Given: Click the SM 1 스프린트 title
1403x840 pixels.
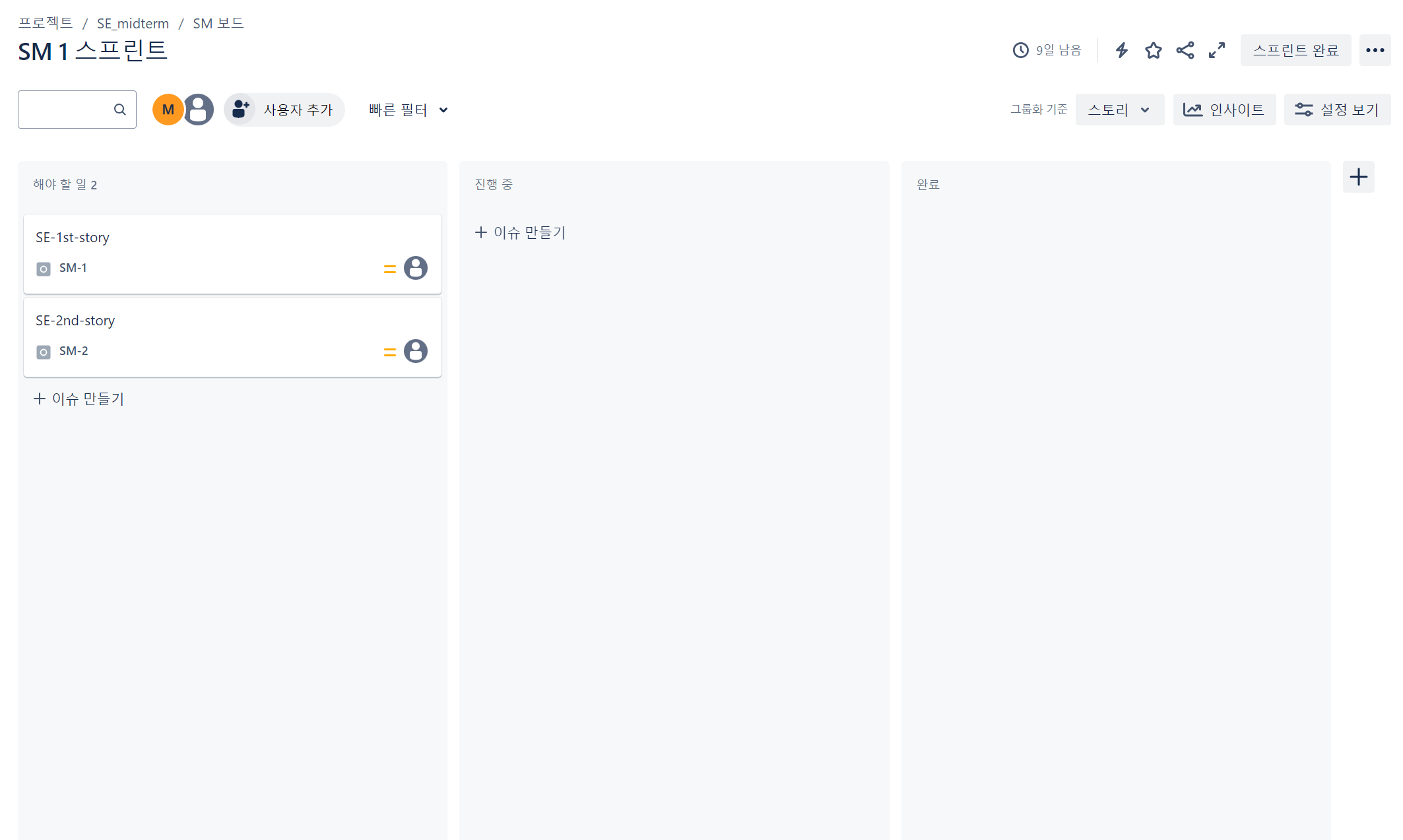Looking at the screenshot, I should (x=92, y=51).
